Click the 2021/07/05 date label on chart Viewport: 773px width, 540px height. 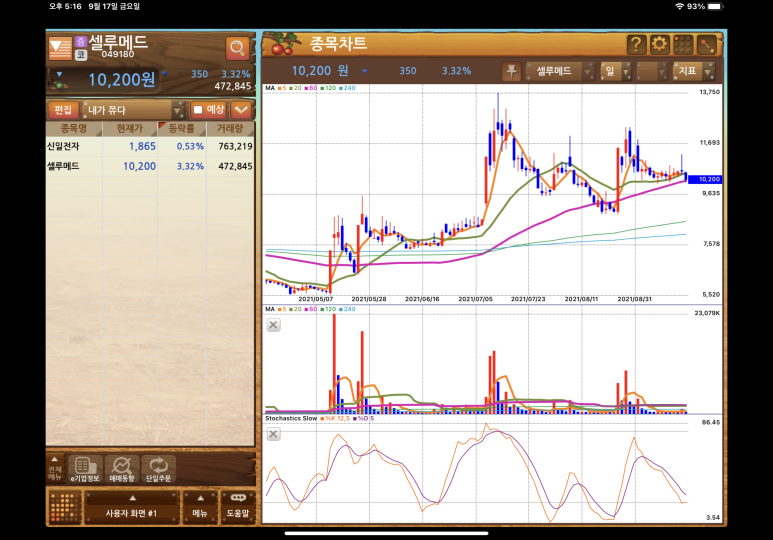coord(475,299)
